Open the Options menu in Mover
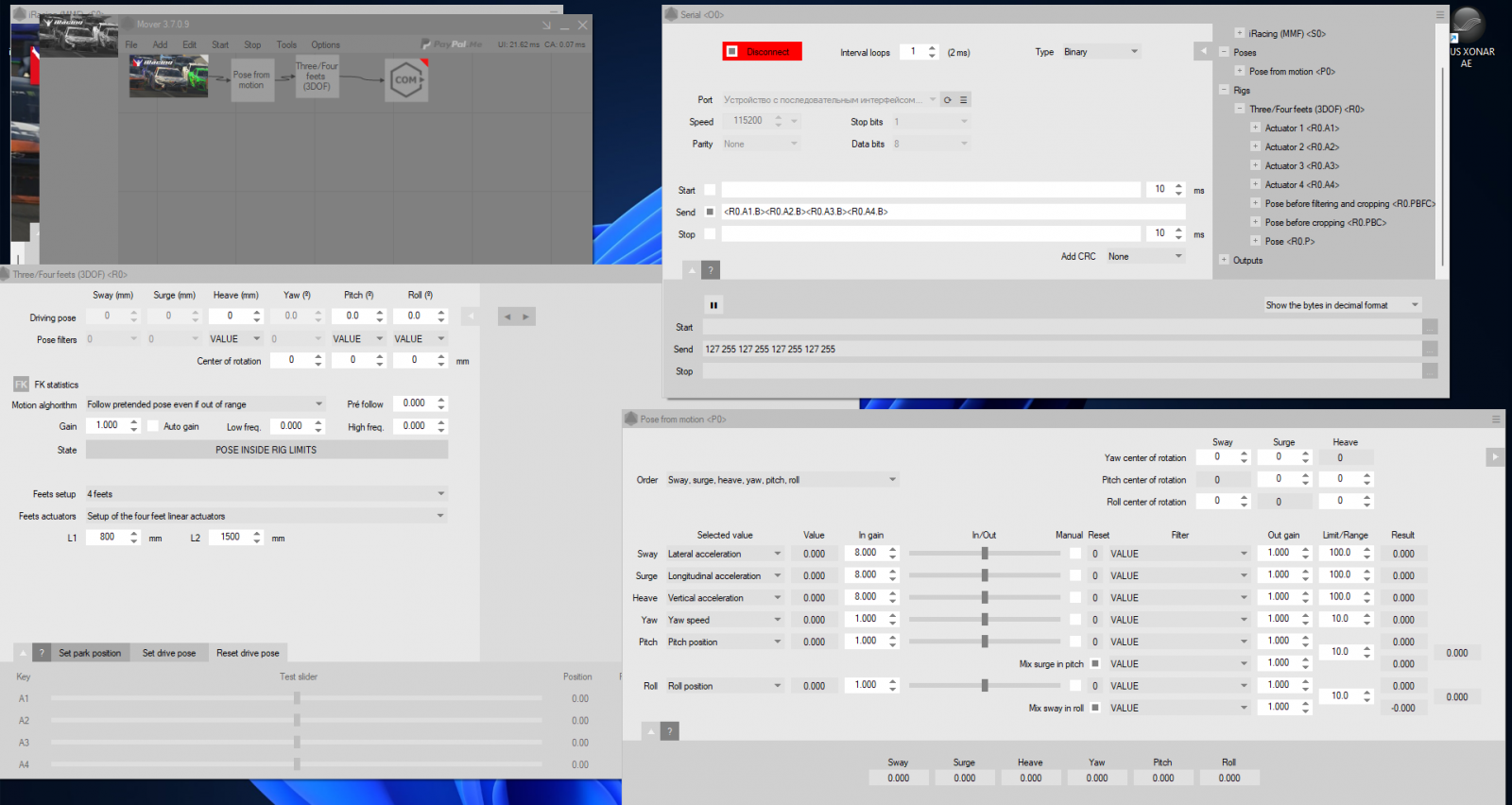Viewport: 1512px width, 805px height. coord(325,44)
